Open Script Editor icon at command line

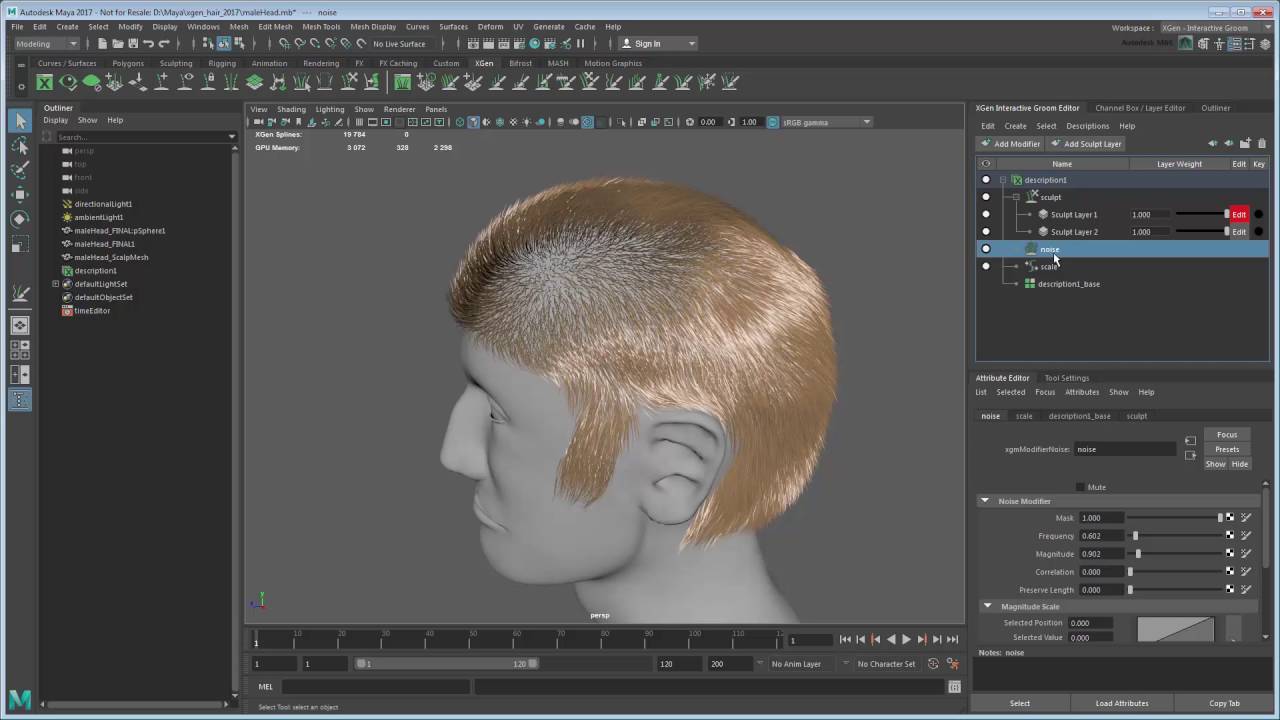[x=954, y=687]
